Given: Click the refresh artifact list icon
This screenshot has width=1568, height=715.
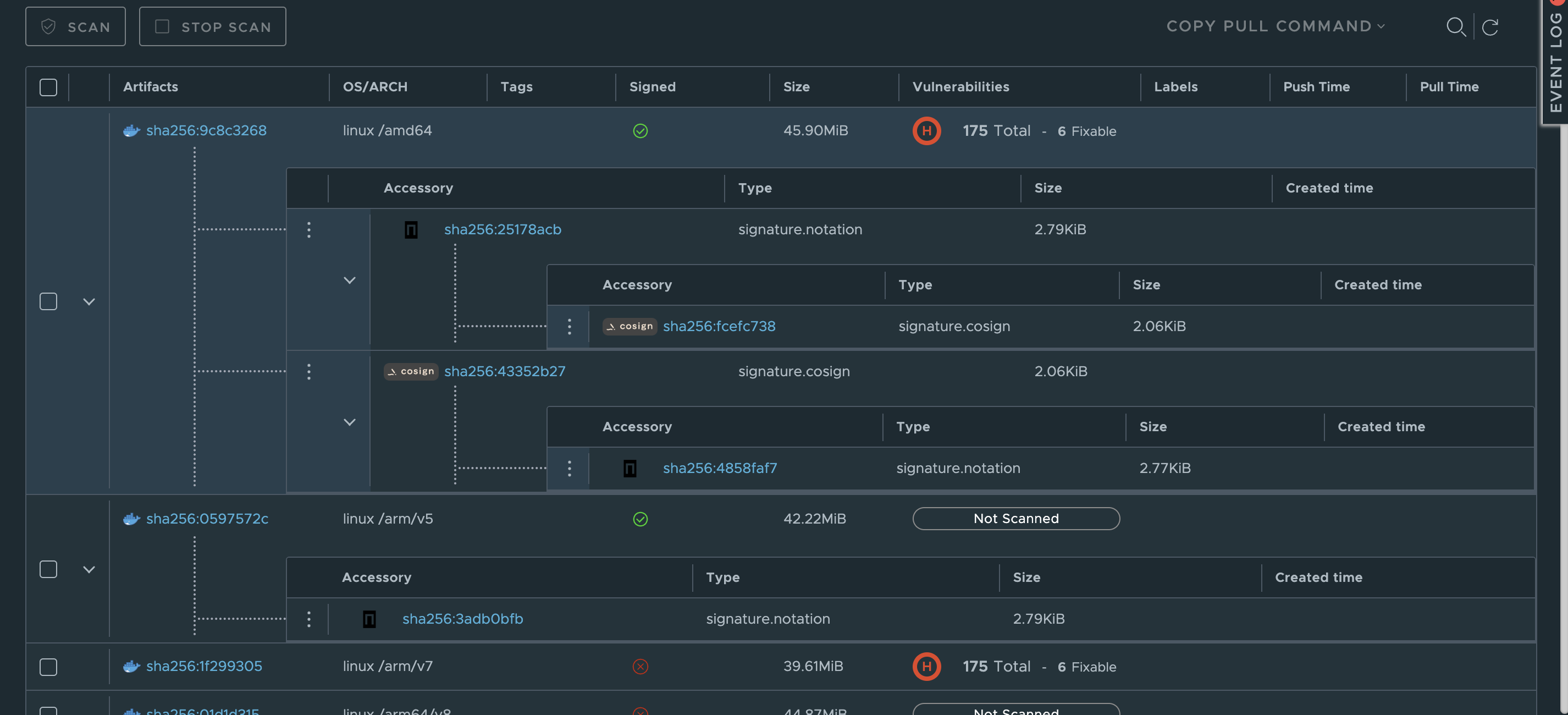Looking at the screenshot, I should (x=1490, y=27).
